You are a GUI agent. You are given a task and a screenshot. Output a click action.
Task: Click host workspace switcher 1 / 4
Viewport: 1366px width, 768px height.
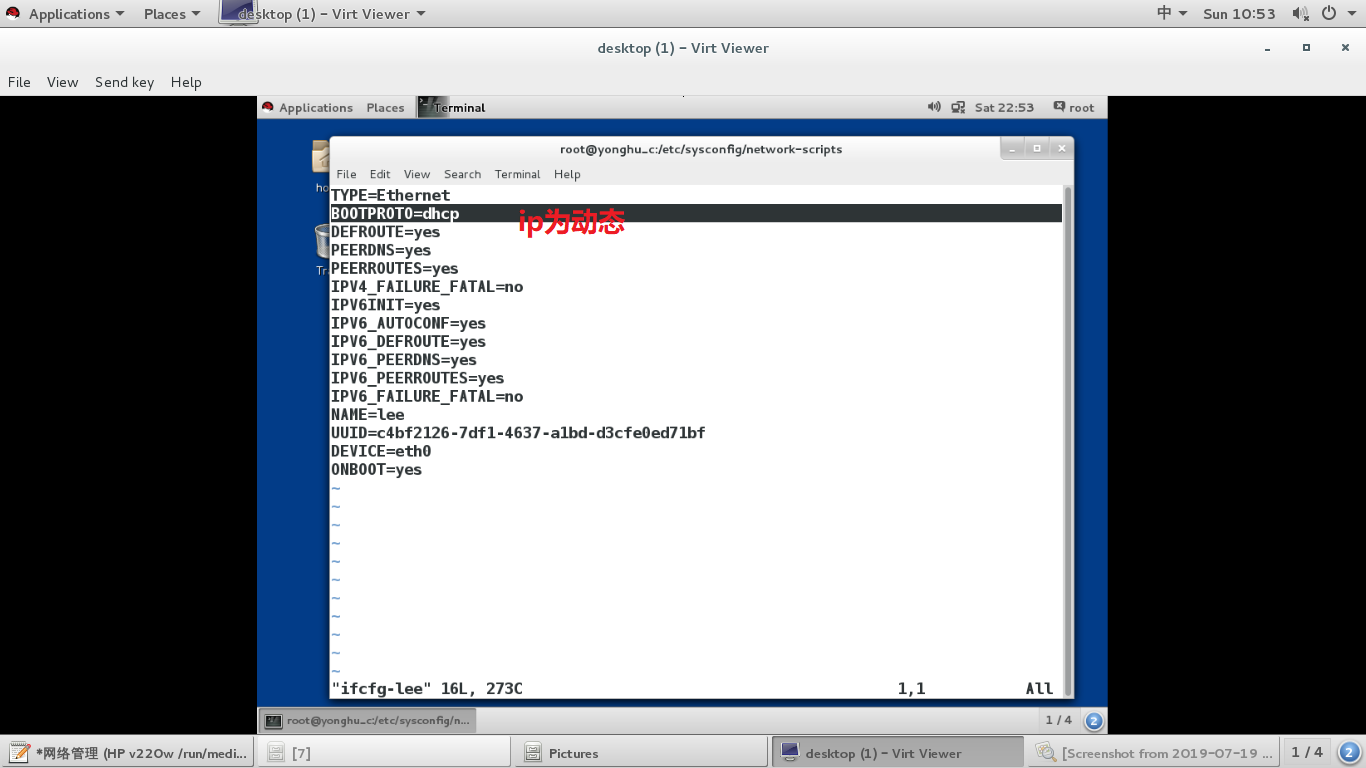click(1307, 752)
